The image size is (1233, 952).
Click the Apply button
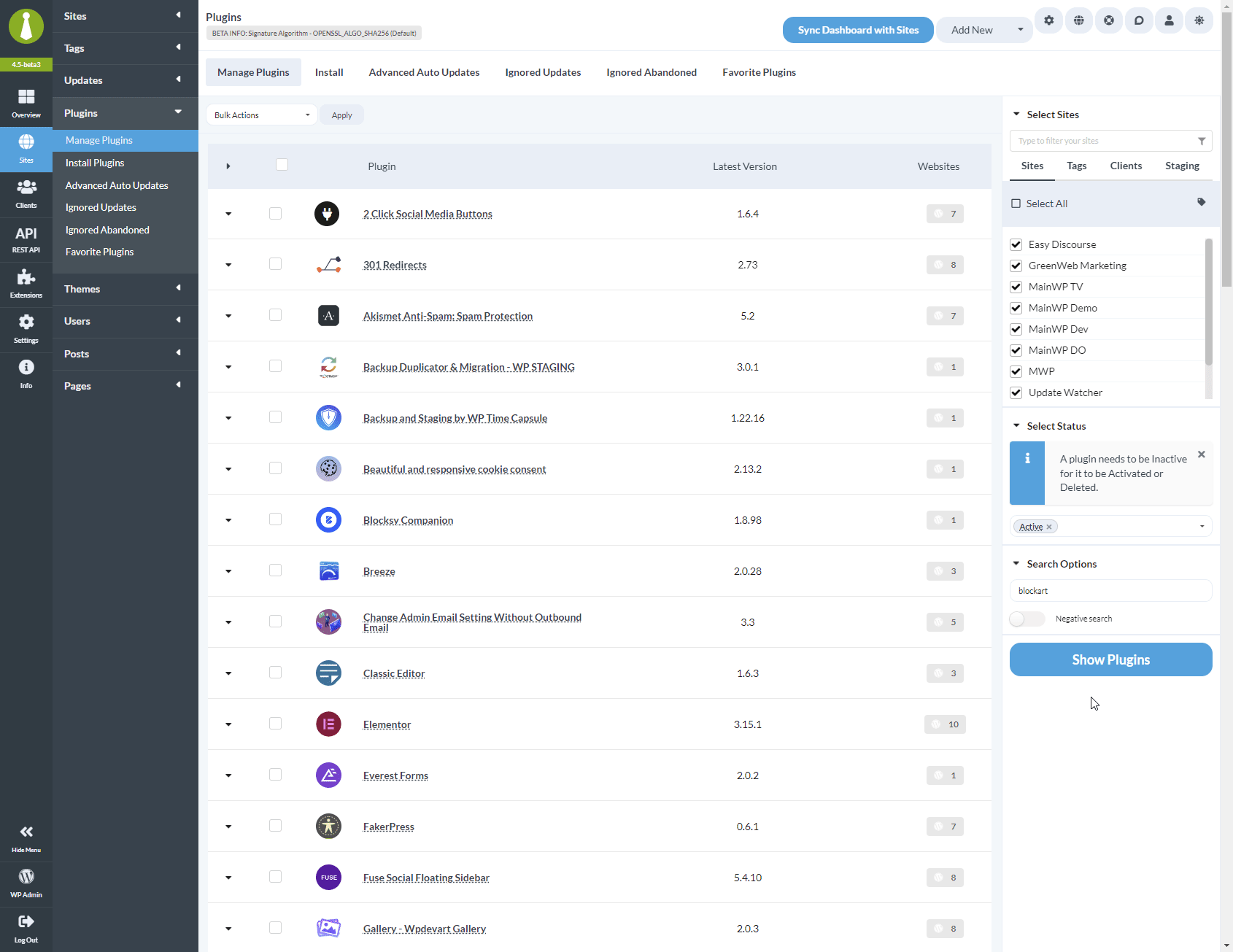(341, 115)
